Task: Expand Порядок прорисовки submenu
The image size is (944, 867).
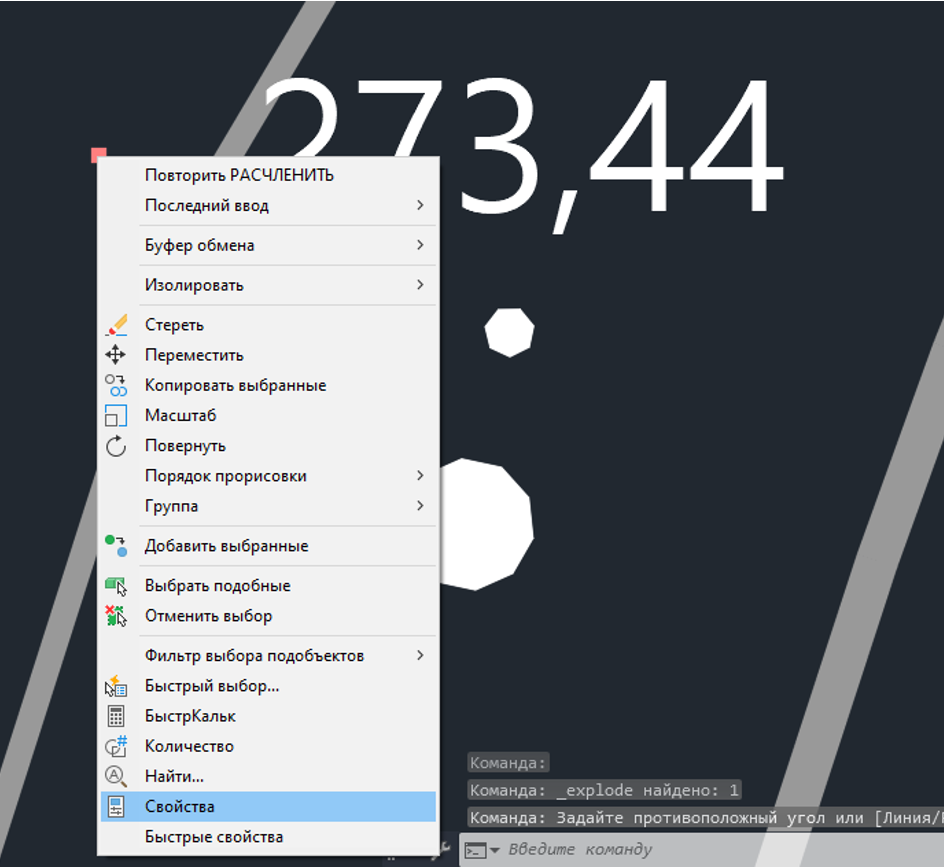Action: pos(420,476)
